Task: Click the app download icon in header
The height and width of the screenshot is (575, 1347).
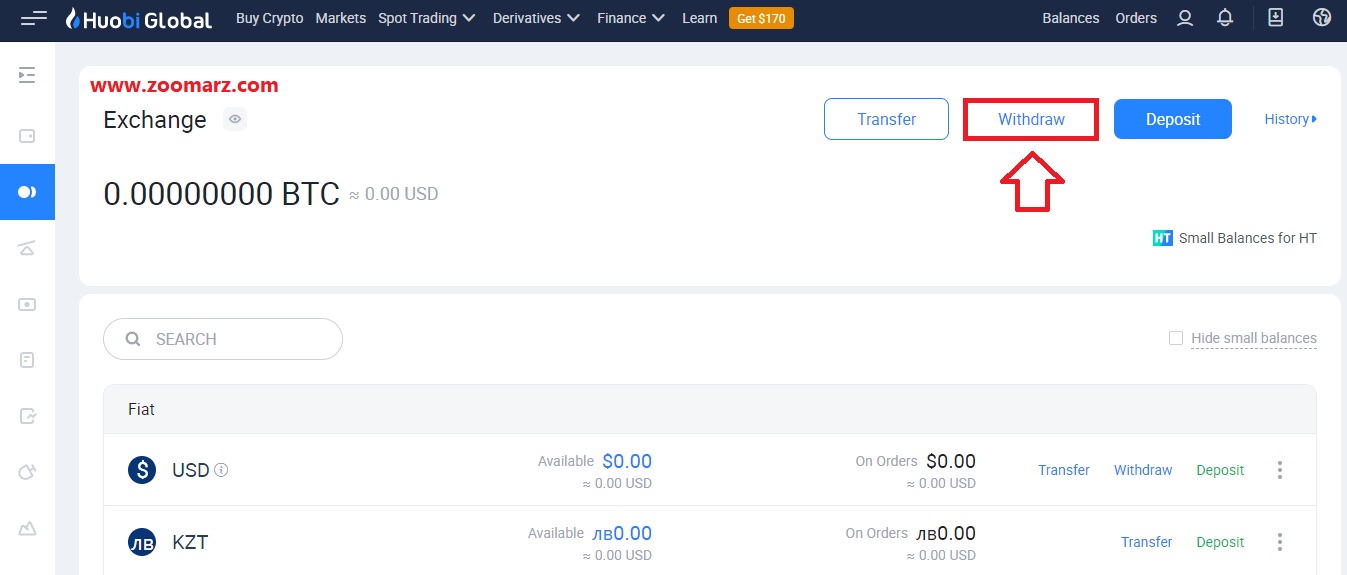Action: (1275, 18)
